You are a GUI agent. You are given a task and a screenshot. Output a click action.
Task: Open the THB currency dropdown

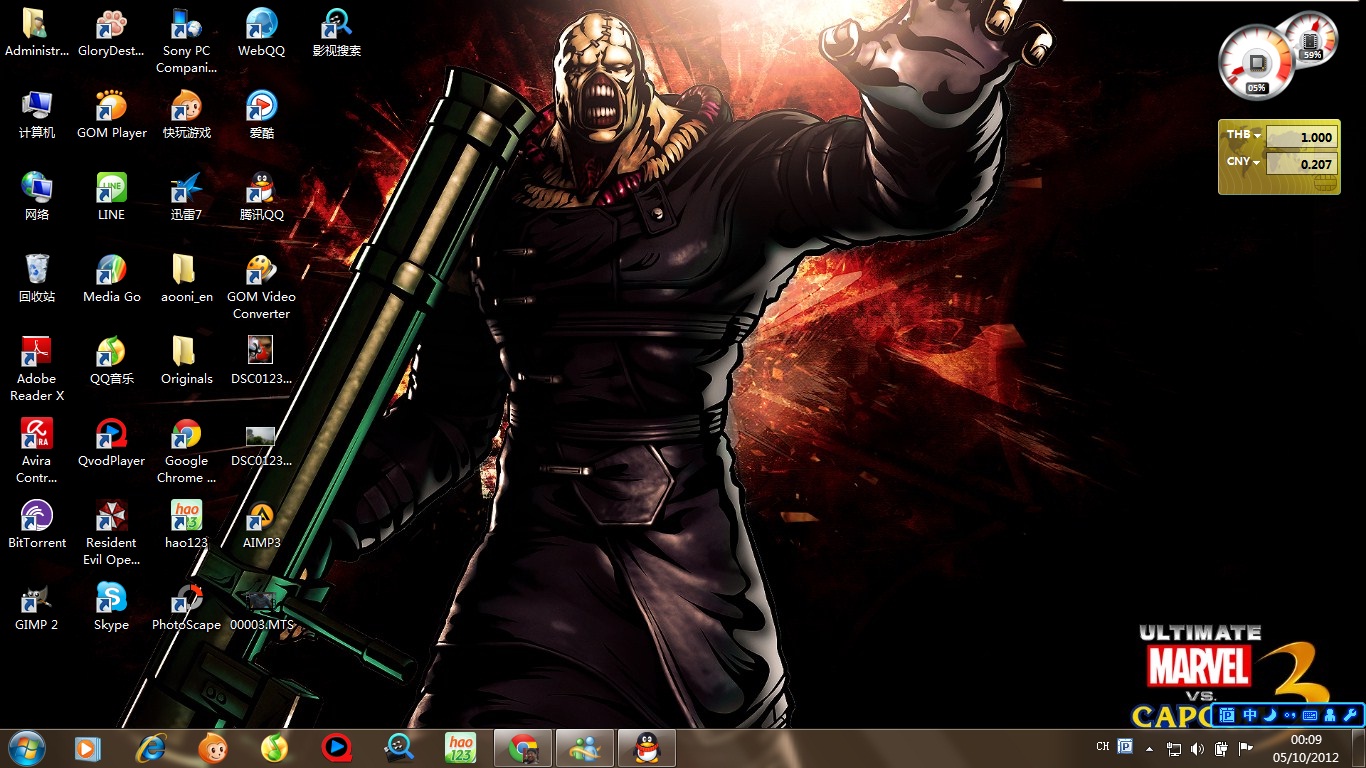pos(1244,135)
